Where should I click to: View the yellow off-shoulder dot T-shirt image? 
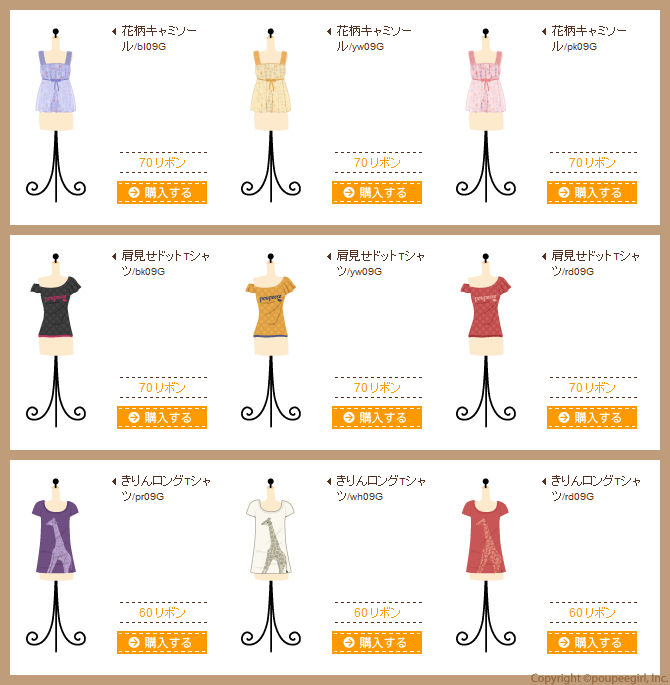(x=271, y=340)
